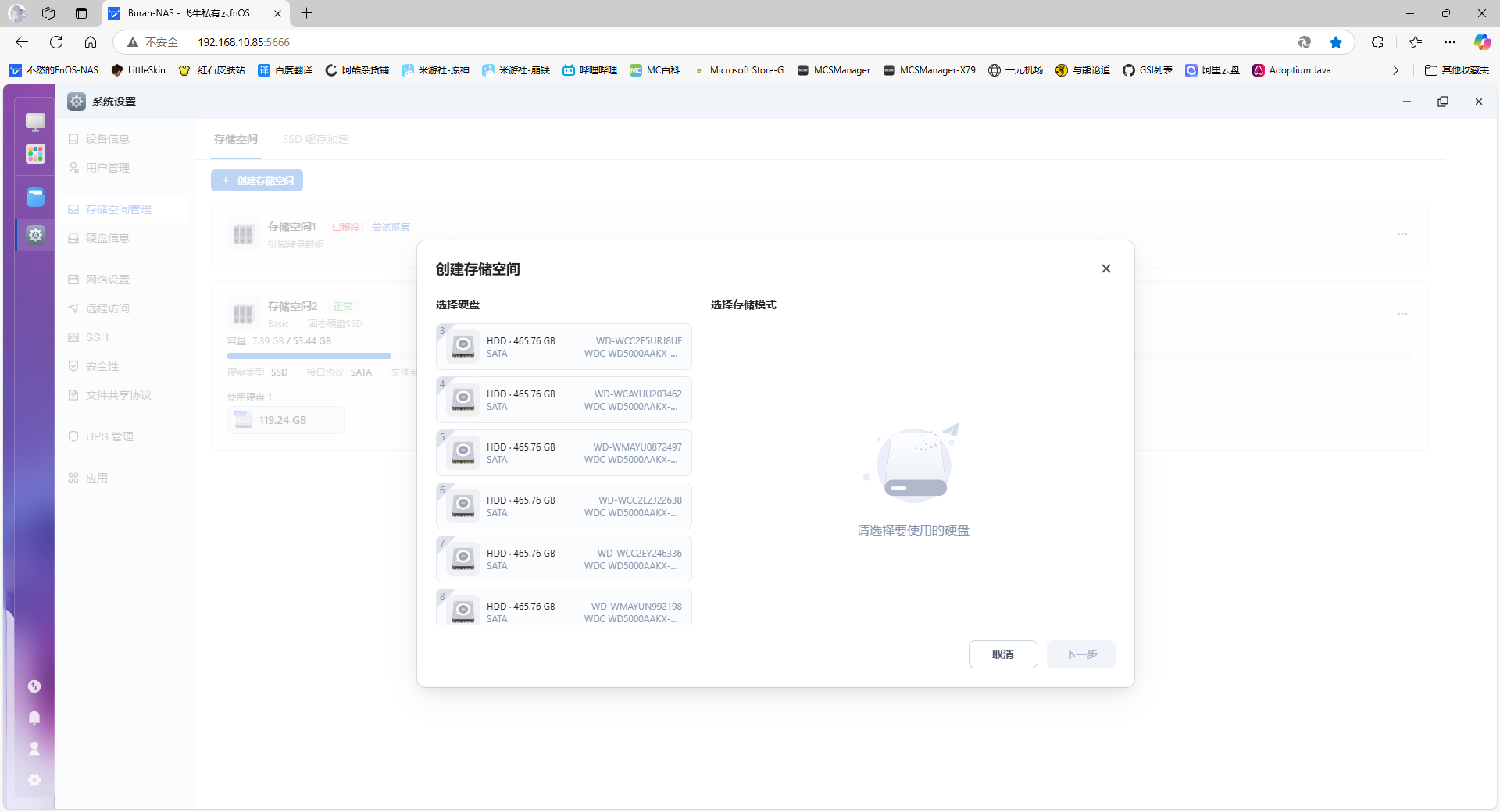1500x812 pixels.
Task: Switch to the SSD 缓存加速 tab
Action: click(316, 139)
